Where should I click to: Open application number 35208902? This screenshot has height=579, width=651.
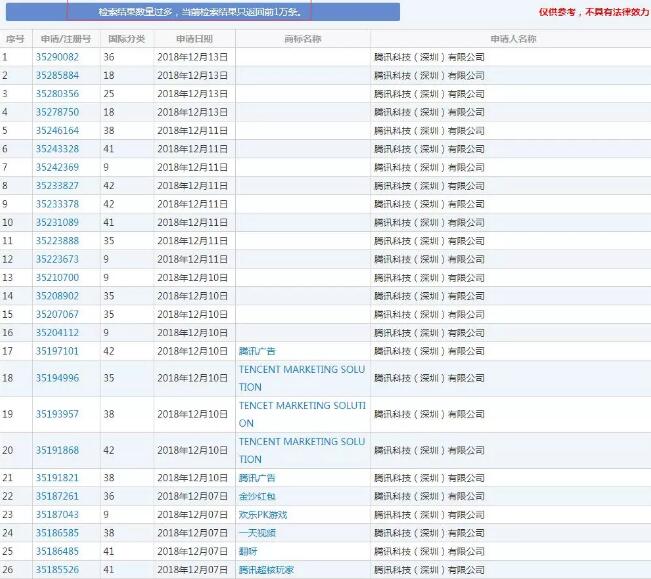coord(57,296)
